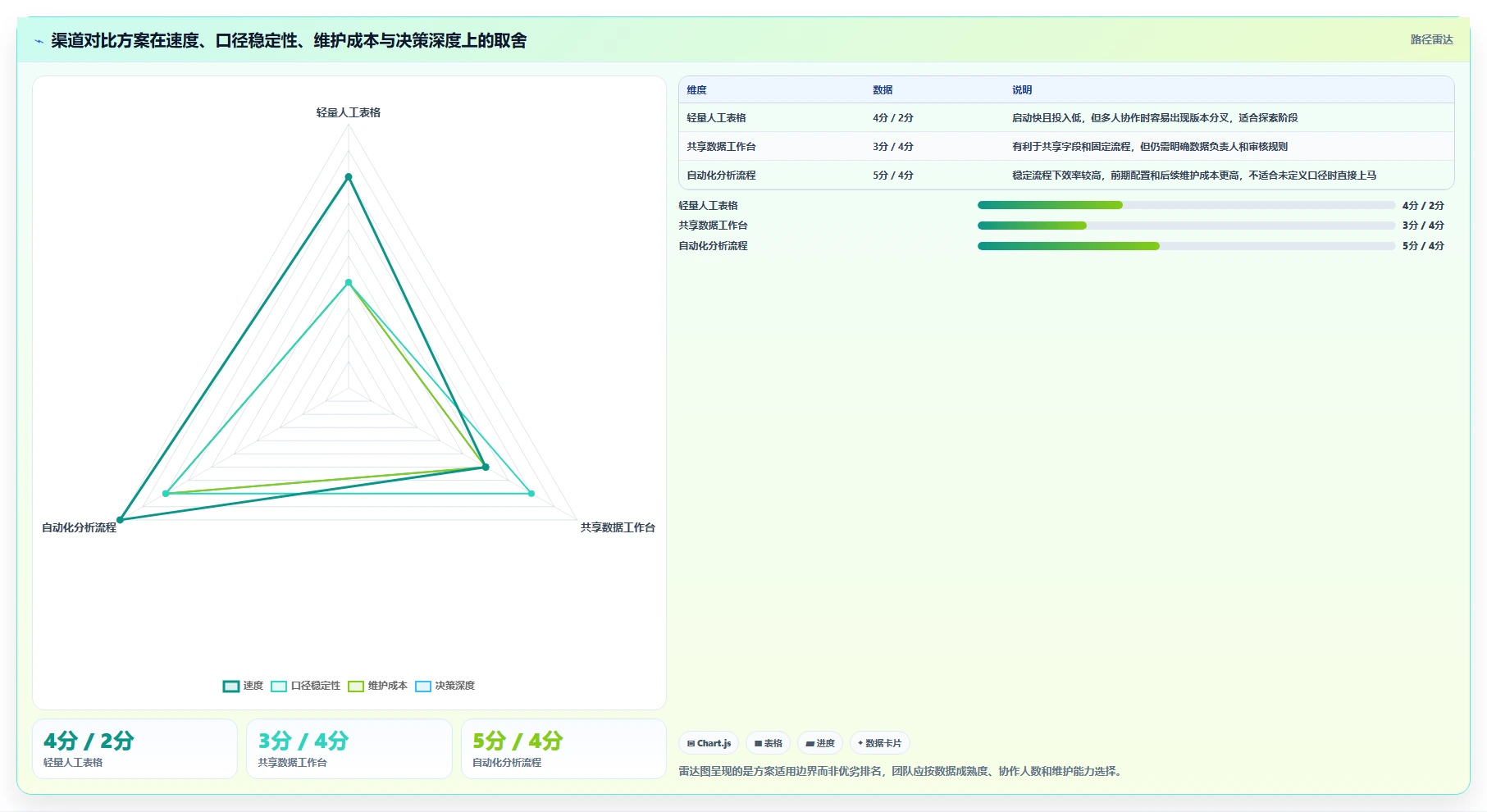Click the teal 口径稳定性 point on 轻量人工表格 axis
The width and height of the screenshot is (1487, 812).
349,282
